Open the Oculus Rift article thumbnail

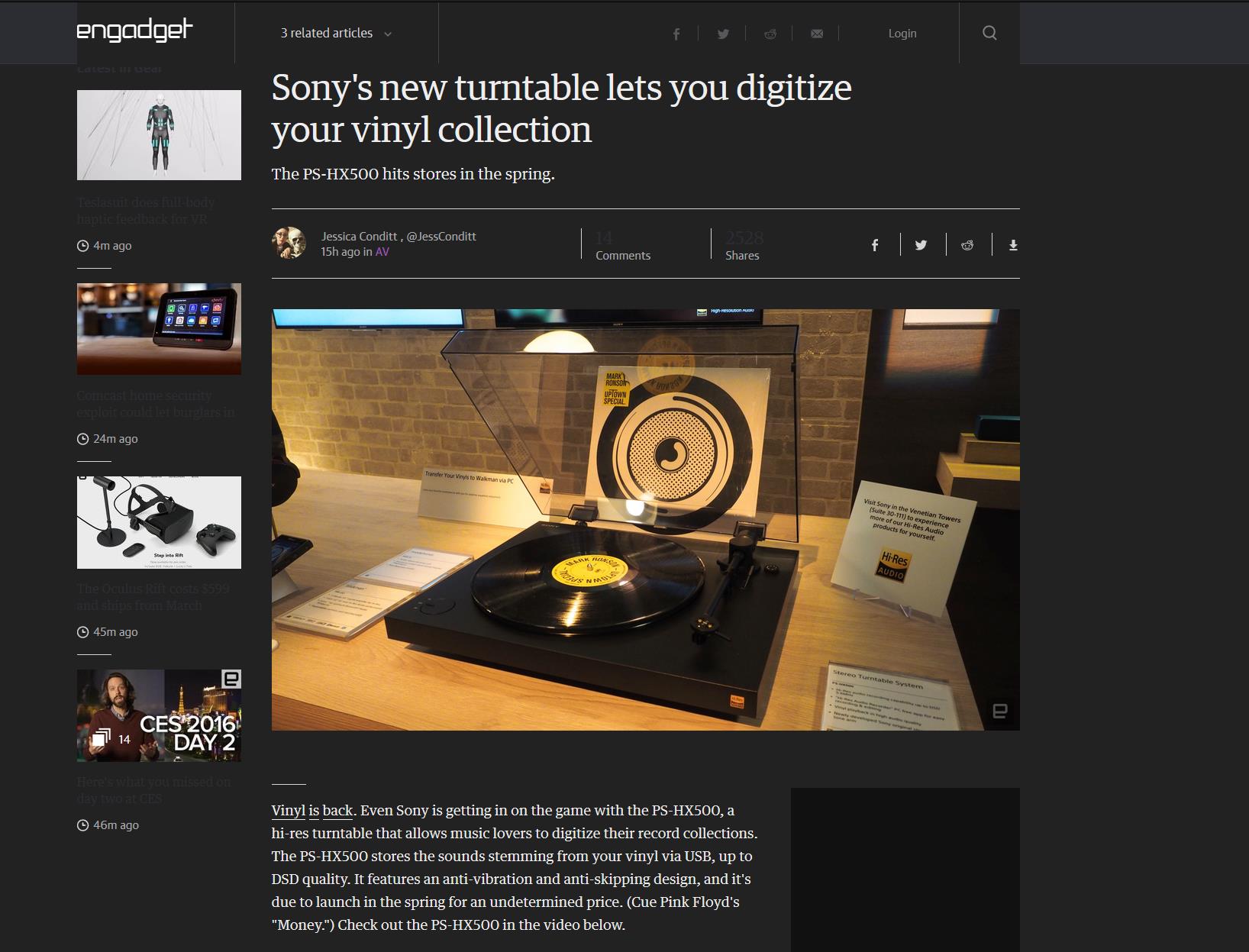(x=158, y=522)
